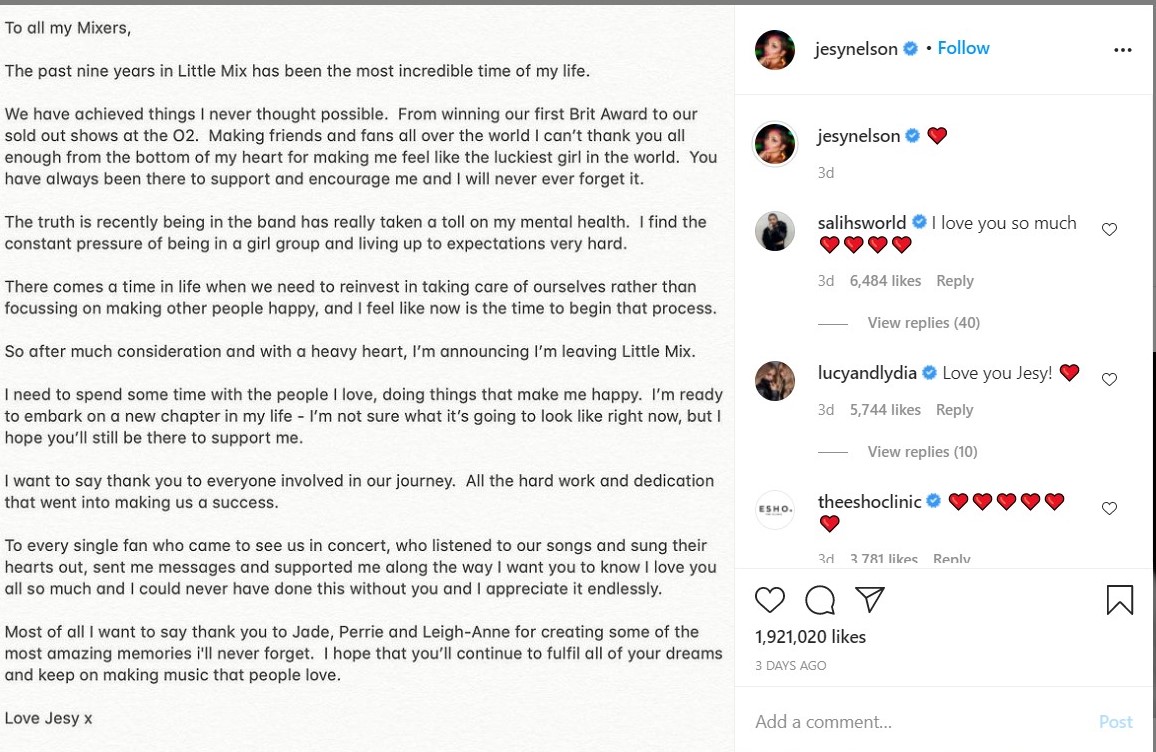This screenshot has width=1156, height=752.
Task: Click the comment speech bubble icon
Action: tap(820, 600)
